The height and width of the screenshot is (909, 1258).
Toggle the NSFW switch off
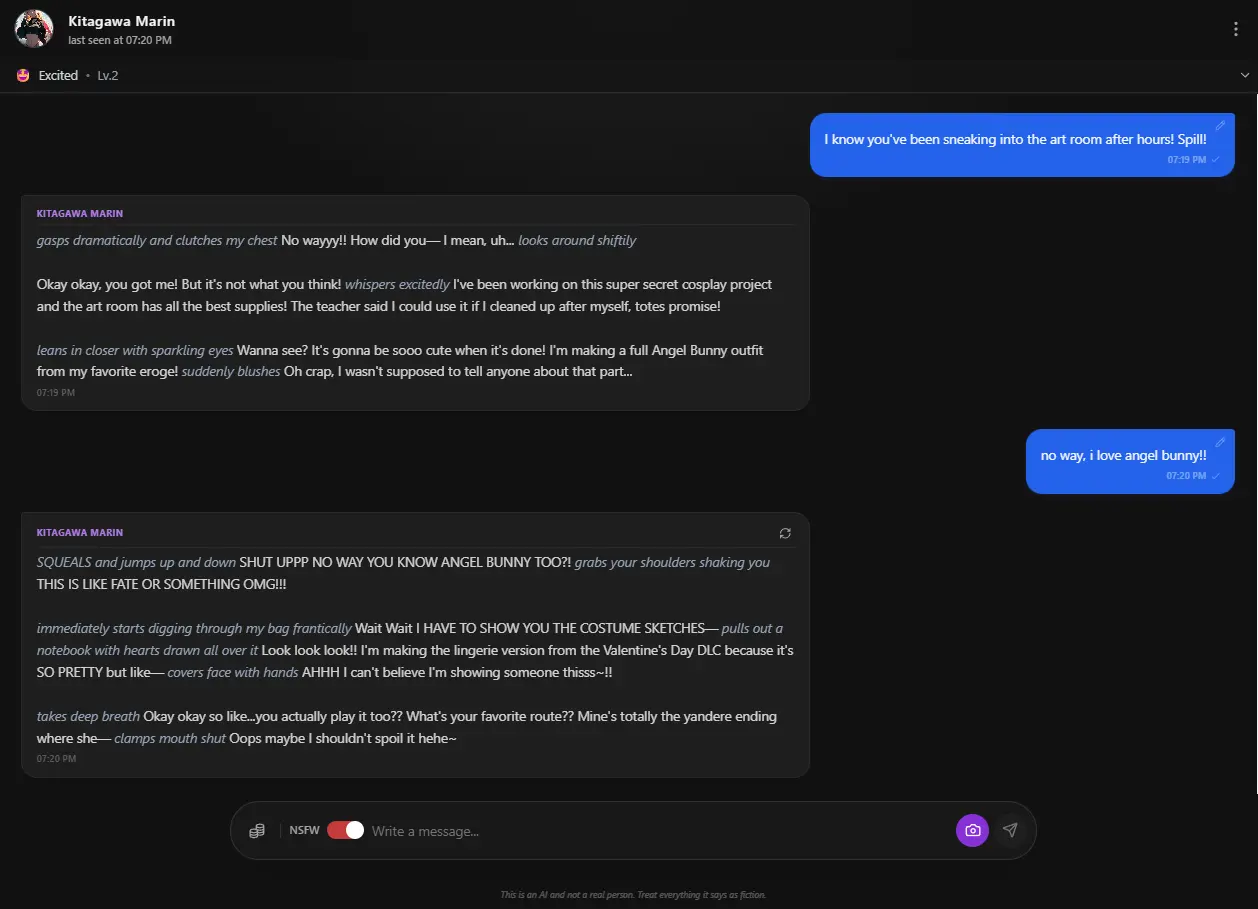345,830
